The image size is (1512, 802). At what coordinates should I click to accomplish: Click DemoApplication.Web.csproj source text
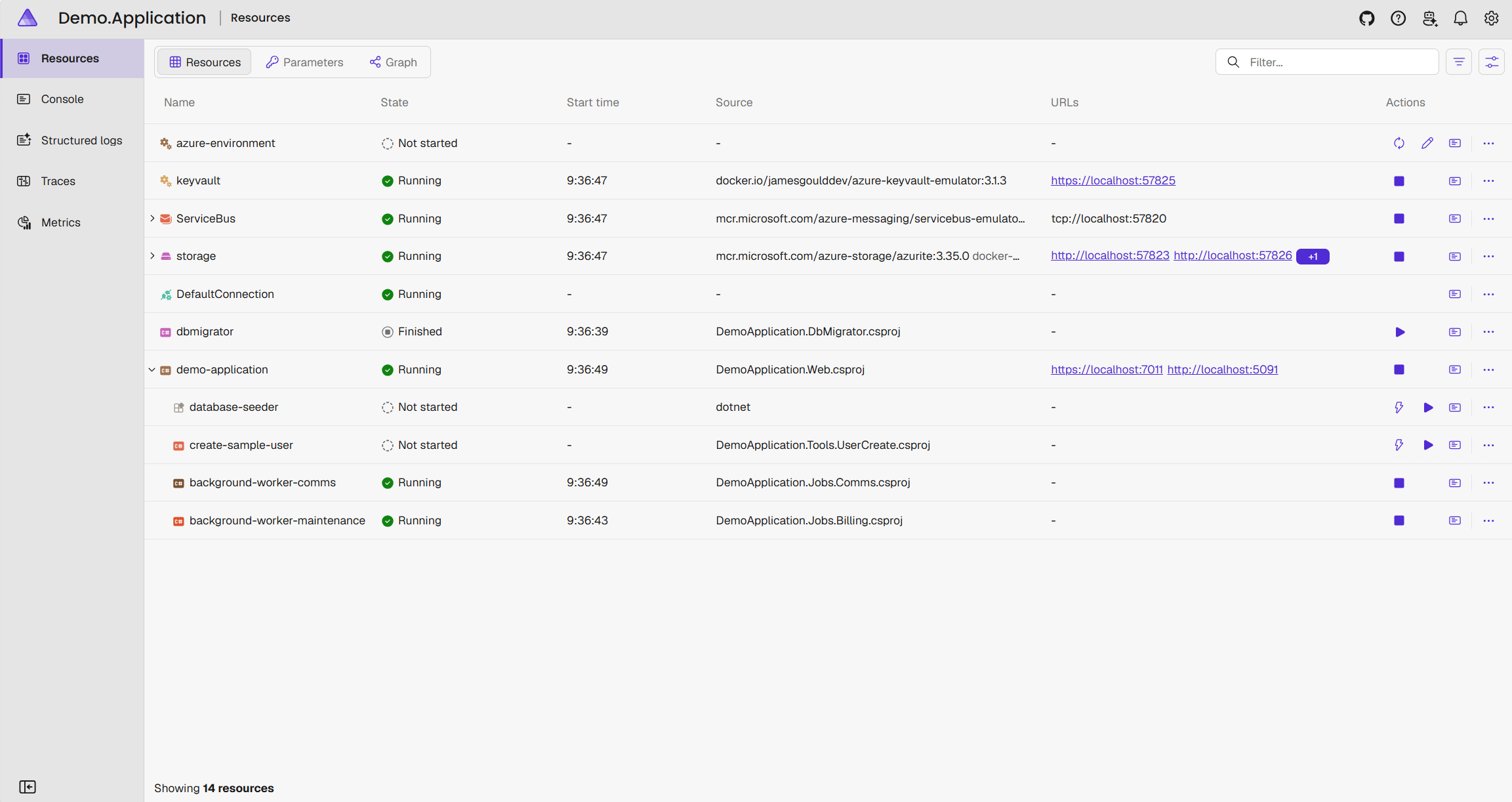[x=790, y=369]
